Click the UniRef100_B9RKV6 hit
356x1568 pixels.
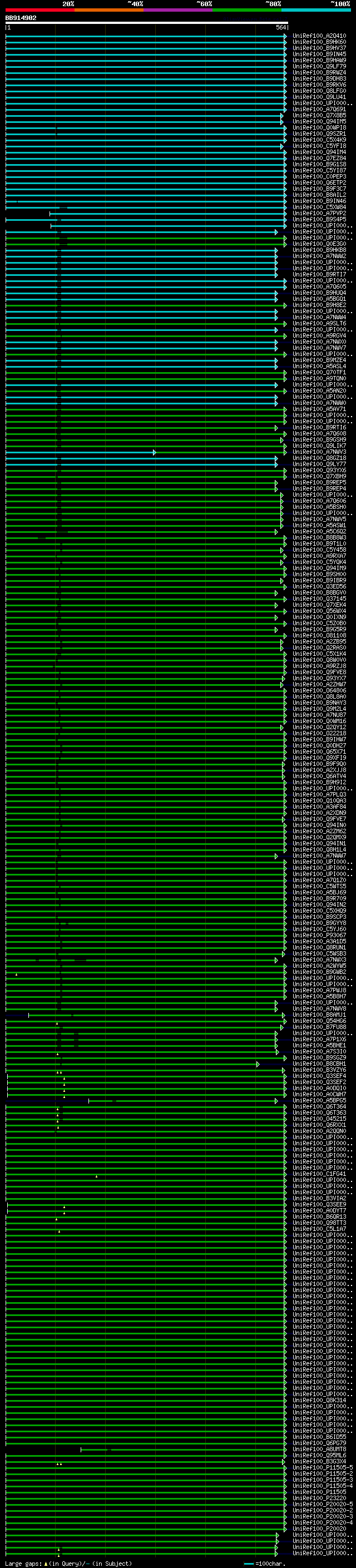pyautogui.click(x=319, y=85)
